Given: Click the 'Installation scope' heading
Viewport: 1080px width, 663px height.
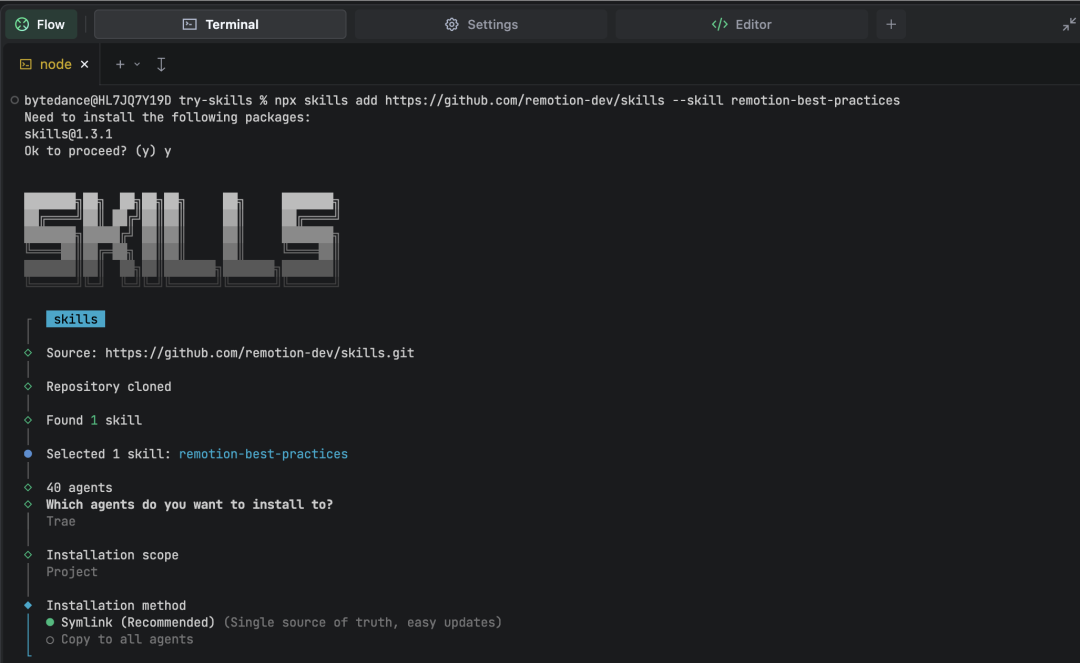Looking at the screenshot, I should point(112,555).
